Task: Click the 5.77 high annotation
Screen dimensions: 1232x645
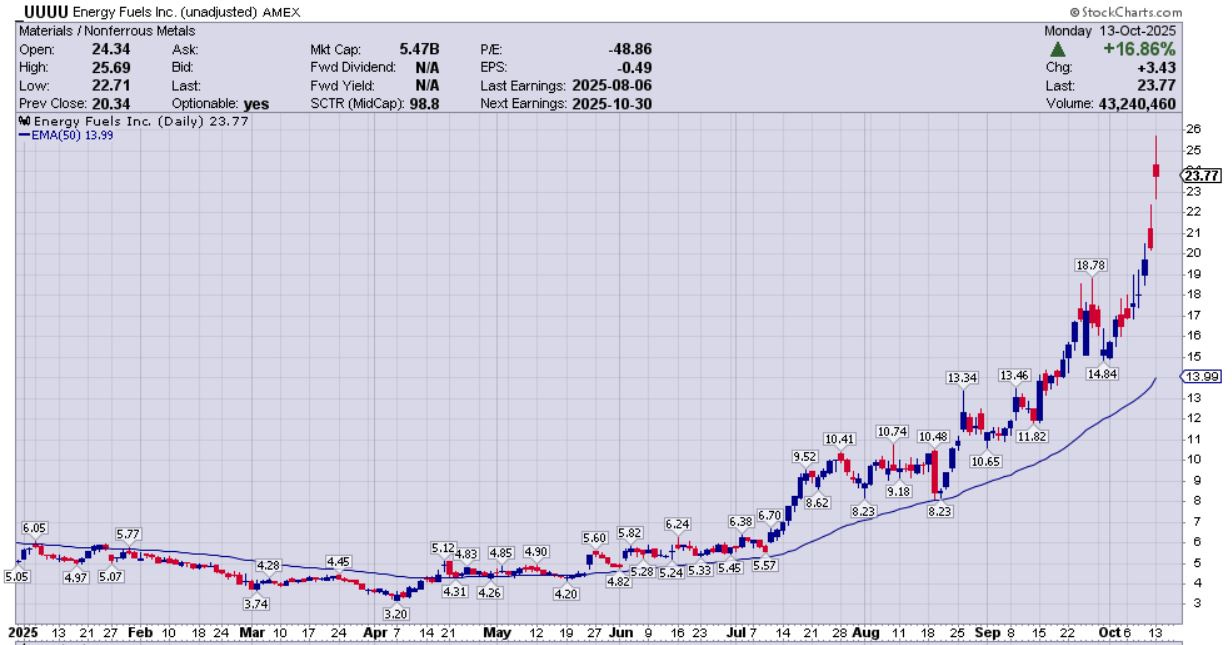Action: (127, 534)
